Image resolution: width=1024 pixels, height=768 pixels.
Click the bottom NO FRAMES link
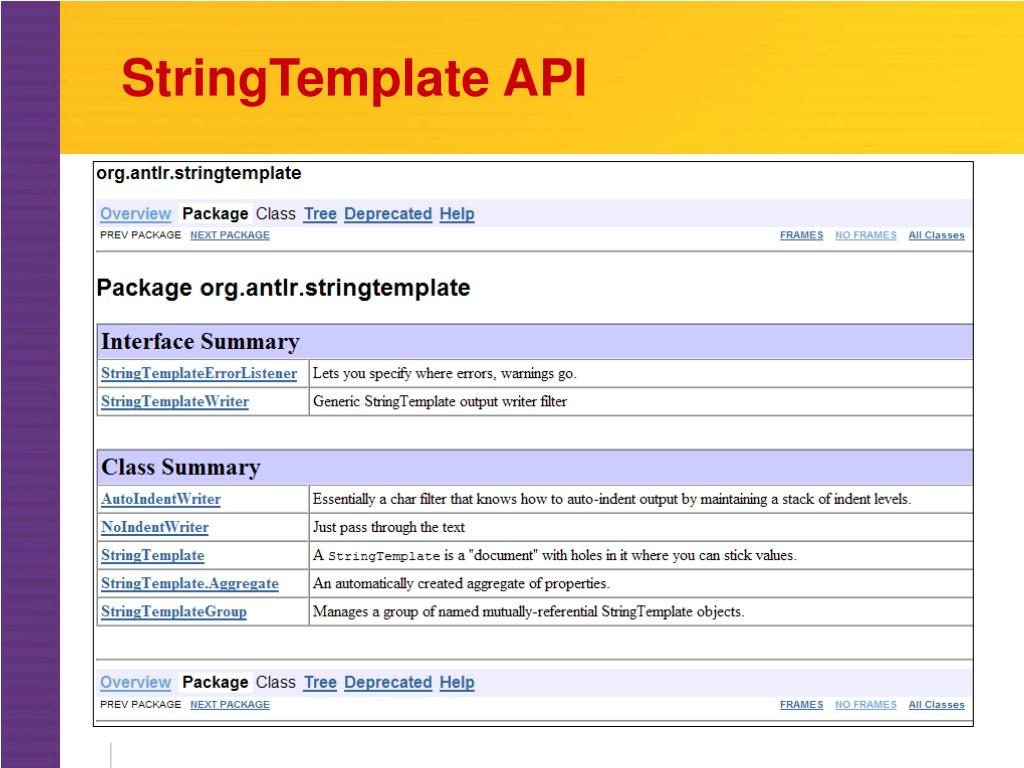(x=865, y=705)
